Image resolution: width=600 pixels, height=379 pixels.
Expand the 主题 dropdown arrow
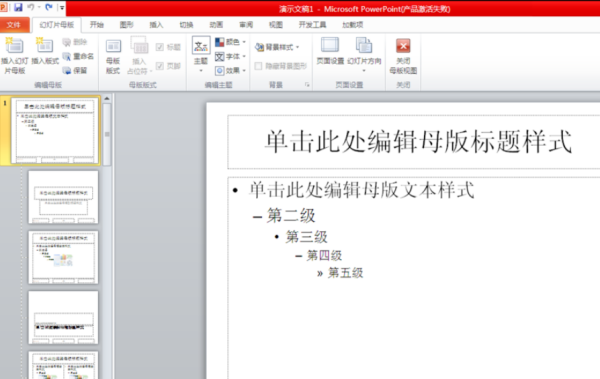[x=201, y=71]
